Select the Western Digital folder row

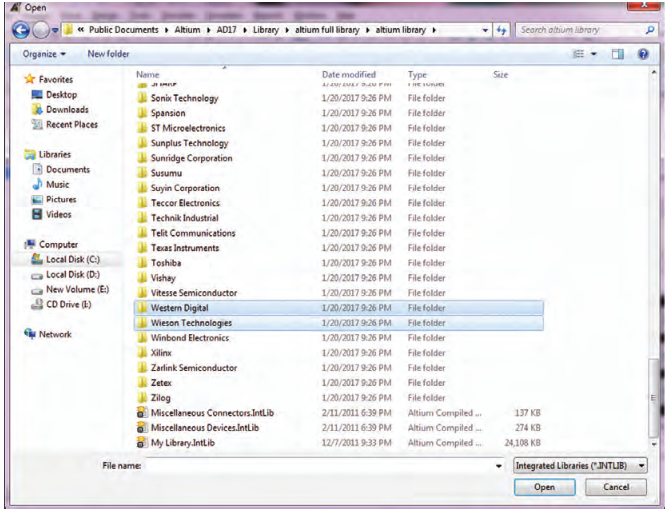point(338,308)
